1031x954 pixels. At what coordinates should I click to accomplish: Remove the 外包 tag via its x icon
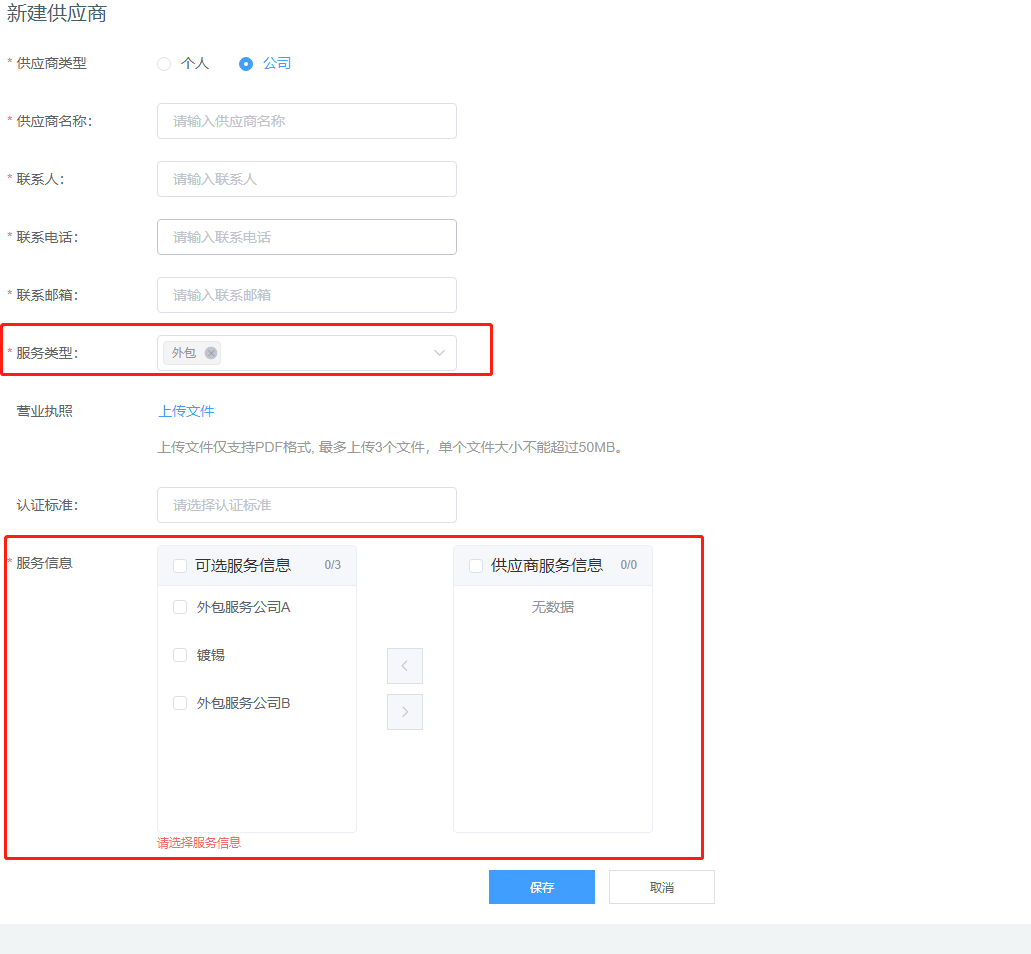click(x=211, y=353)
